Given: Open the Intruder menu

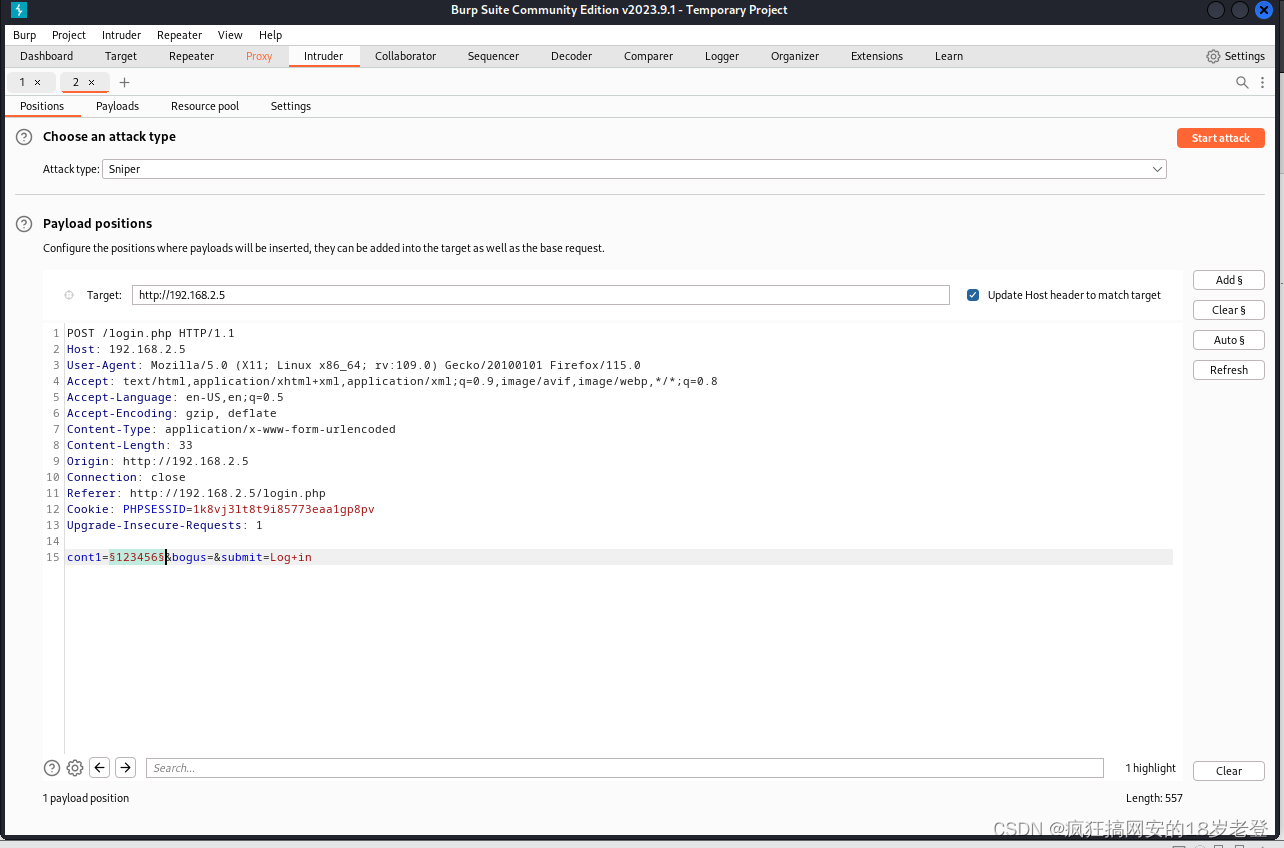Looking at the screenshot, I should point(121,35).
